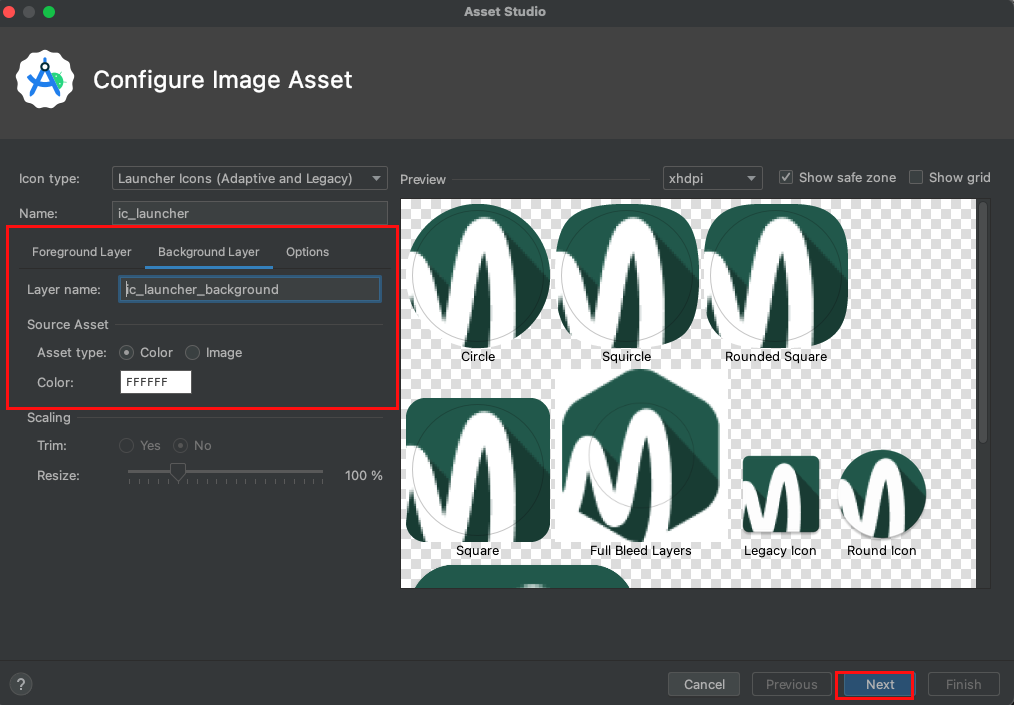The height and width of the screenshot is (705, 1014).
Task: Click the Cancel button
Action: [x=704, y=684]
